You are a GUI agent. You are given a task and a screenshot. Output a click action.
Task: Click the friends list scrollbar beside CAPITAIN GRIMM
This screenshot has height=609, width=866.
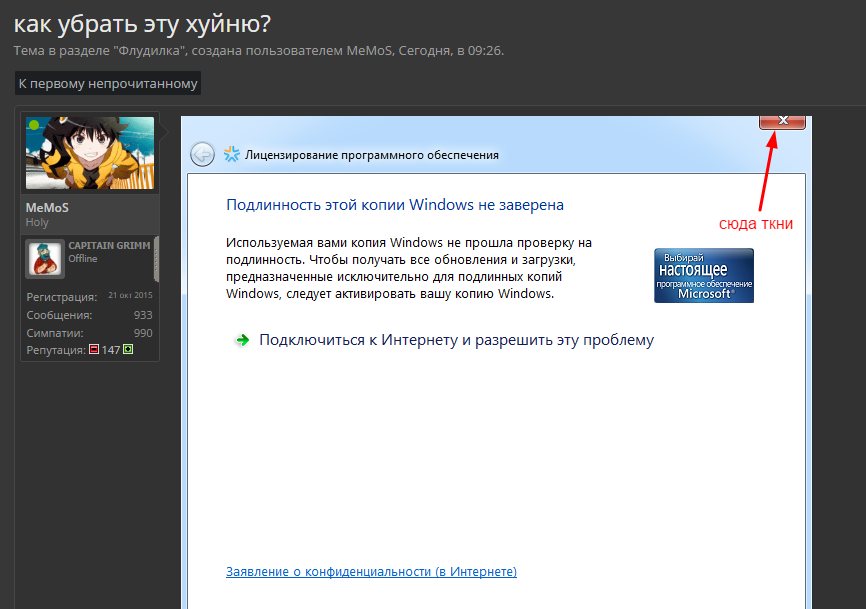(156, 259)
